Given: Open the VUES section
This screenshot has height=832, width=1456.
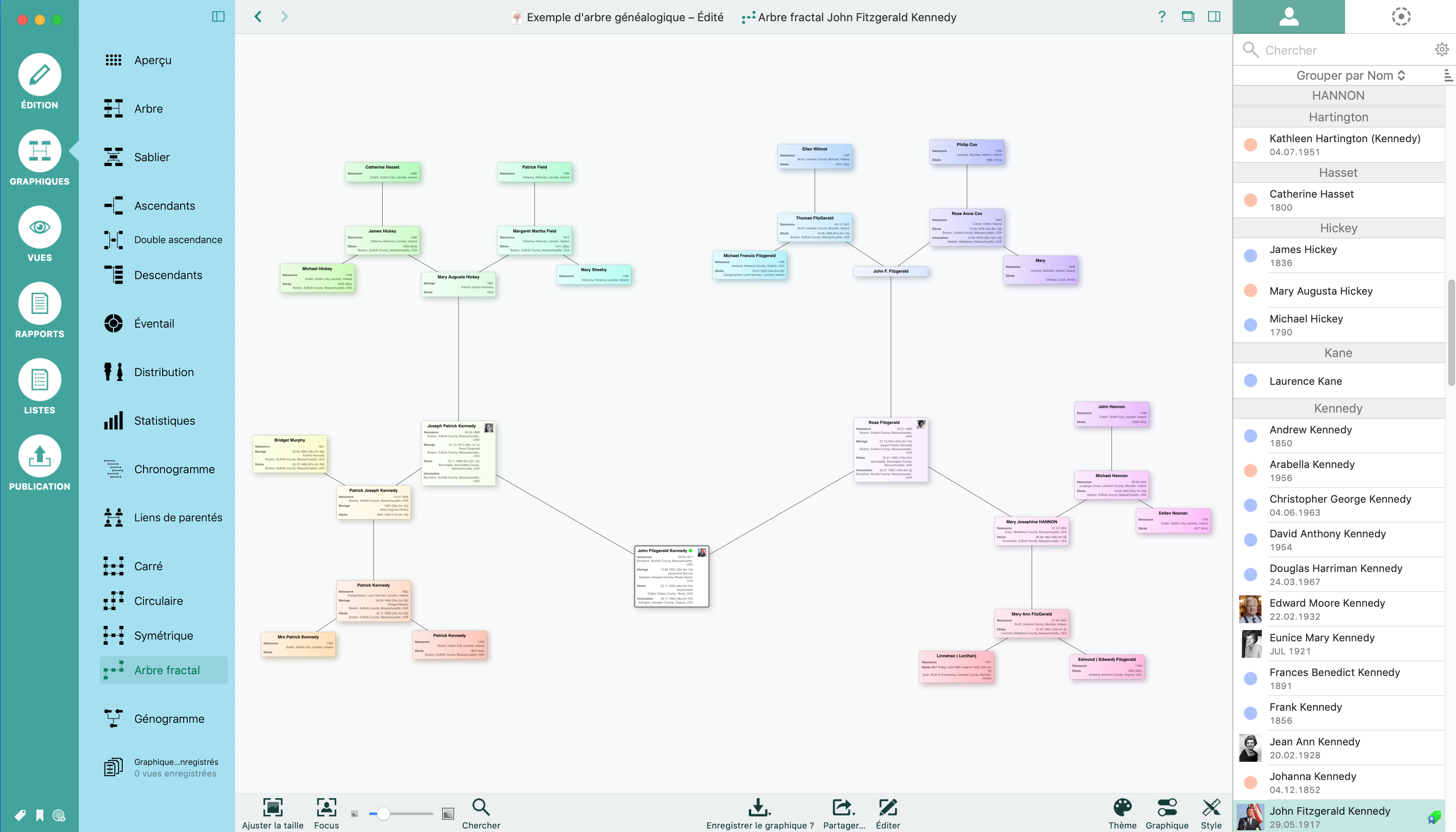Looking at the screenshot, I should point(39,234).
